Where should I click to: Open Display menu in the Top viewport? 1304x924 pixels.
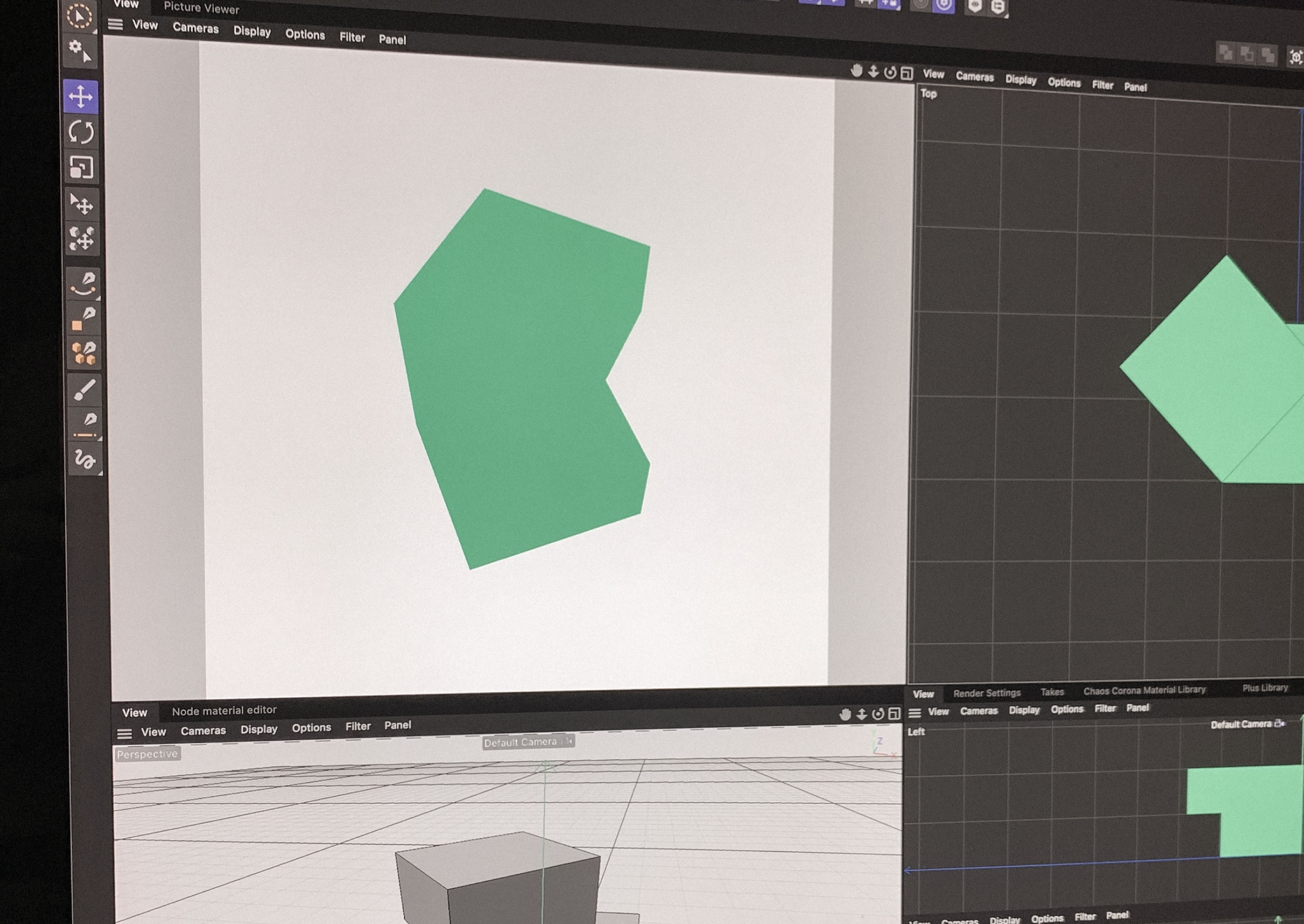pos(1021,80)
